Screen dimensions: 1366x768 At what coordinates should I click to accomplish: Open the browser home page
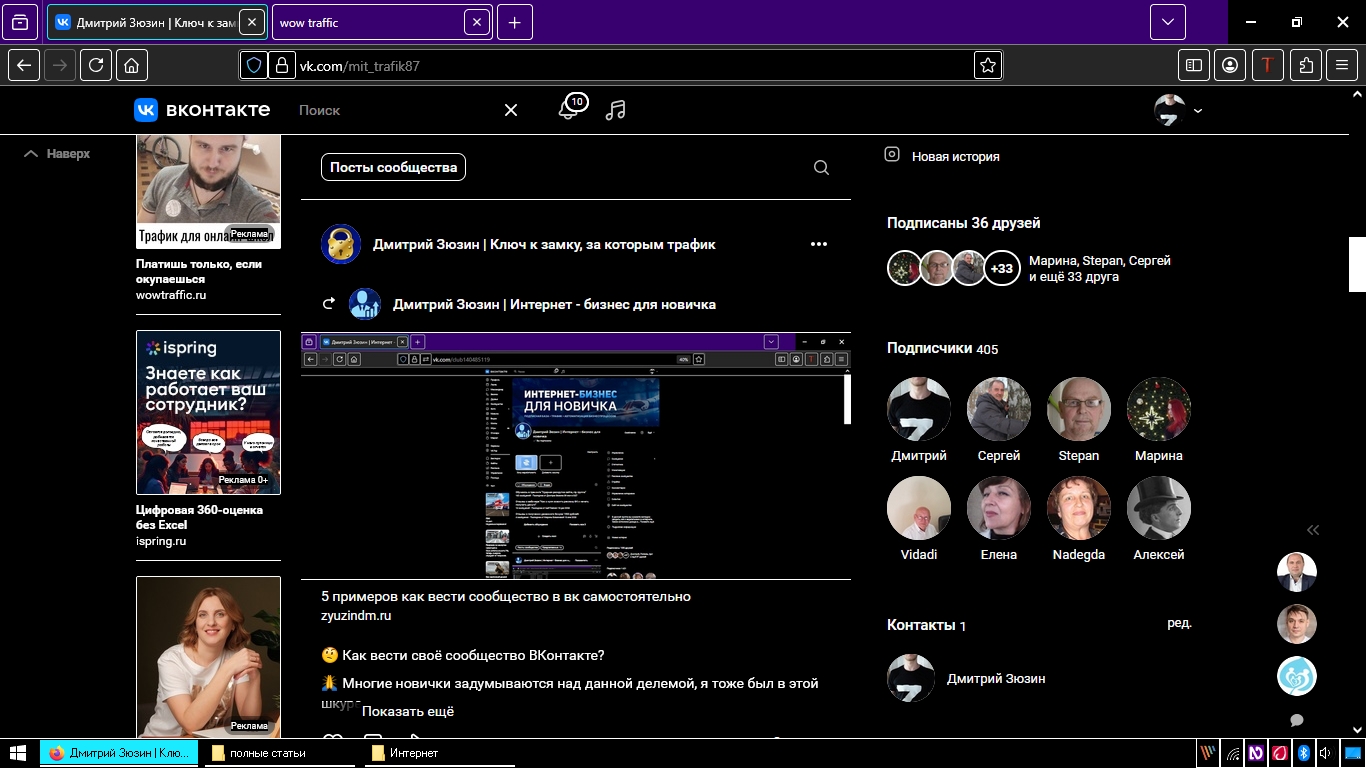(132, 66)
